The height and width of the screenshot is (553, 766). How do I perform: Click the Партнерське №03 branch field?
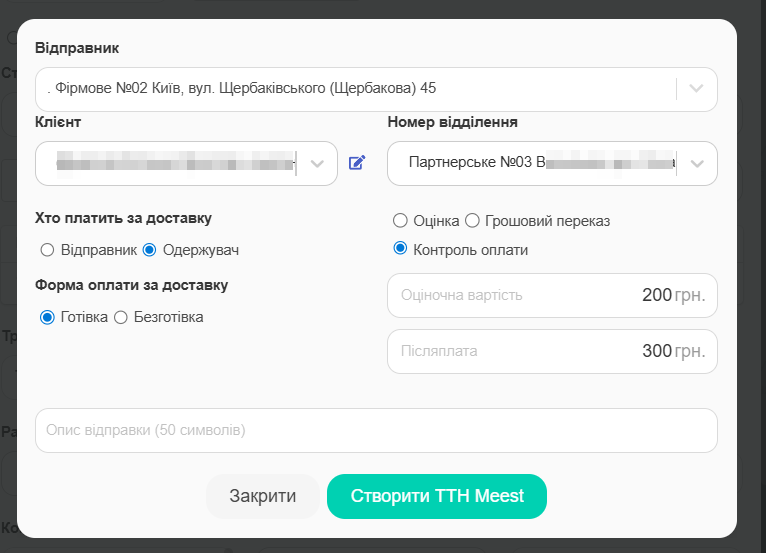[530, 163]
